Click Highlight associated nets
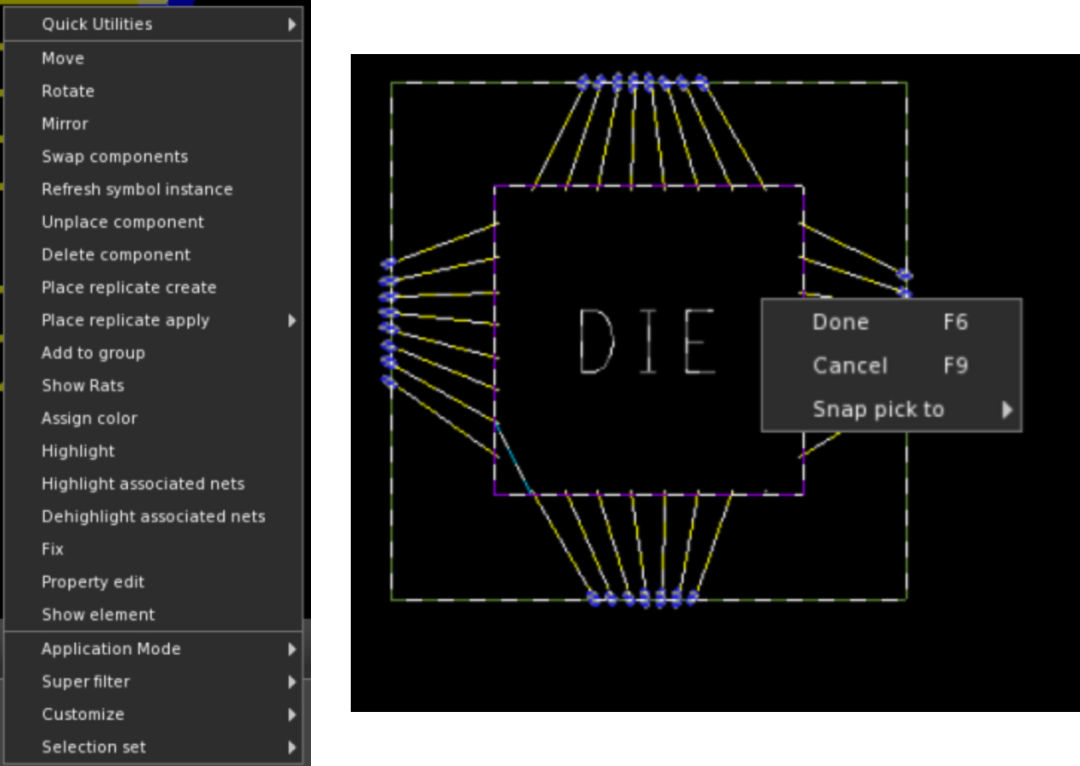Viewport: 1080px width, 766px height. click(143, 484)
